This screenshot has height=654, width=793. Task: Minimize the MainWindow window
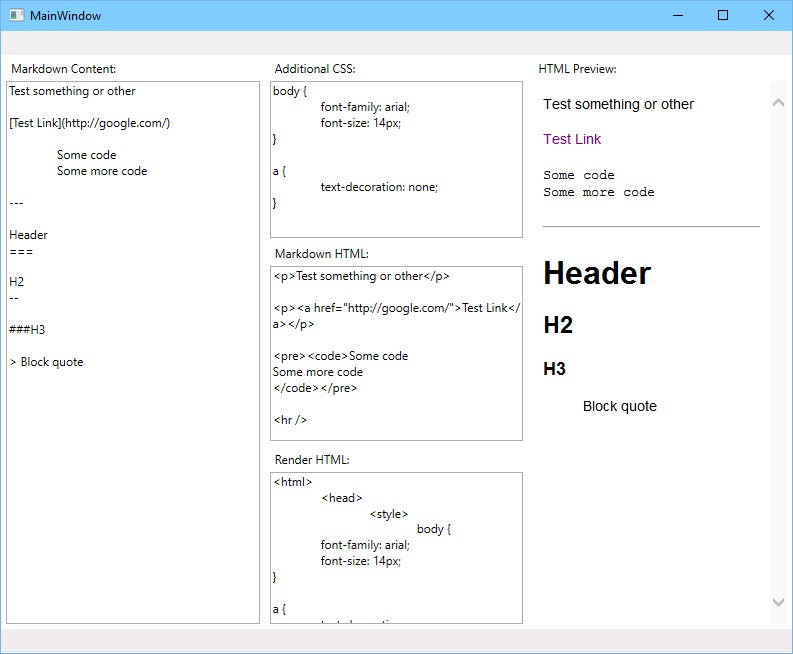pos(678,15)
